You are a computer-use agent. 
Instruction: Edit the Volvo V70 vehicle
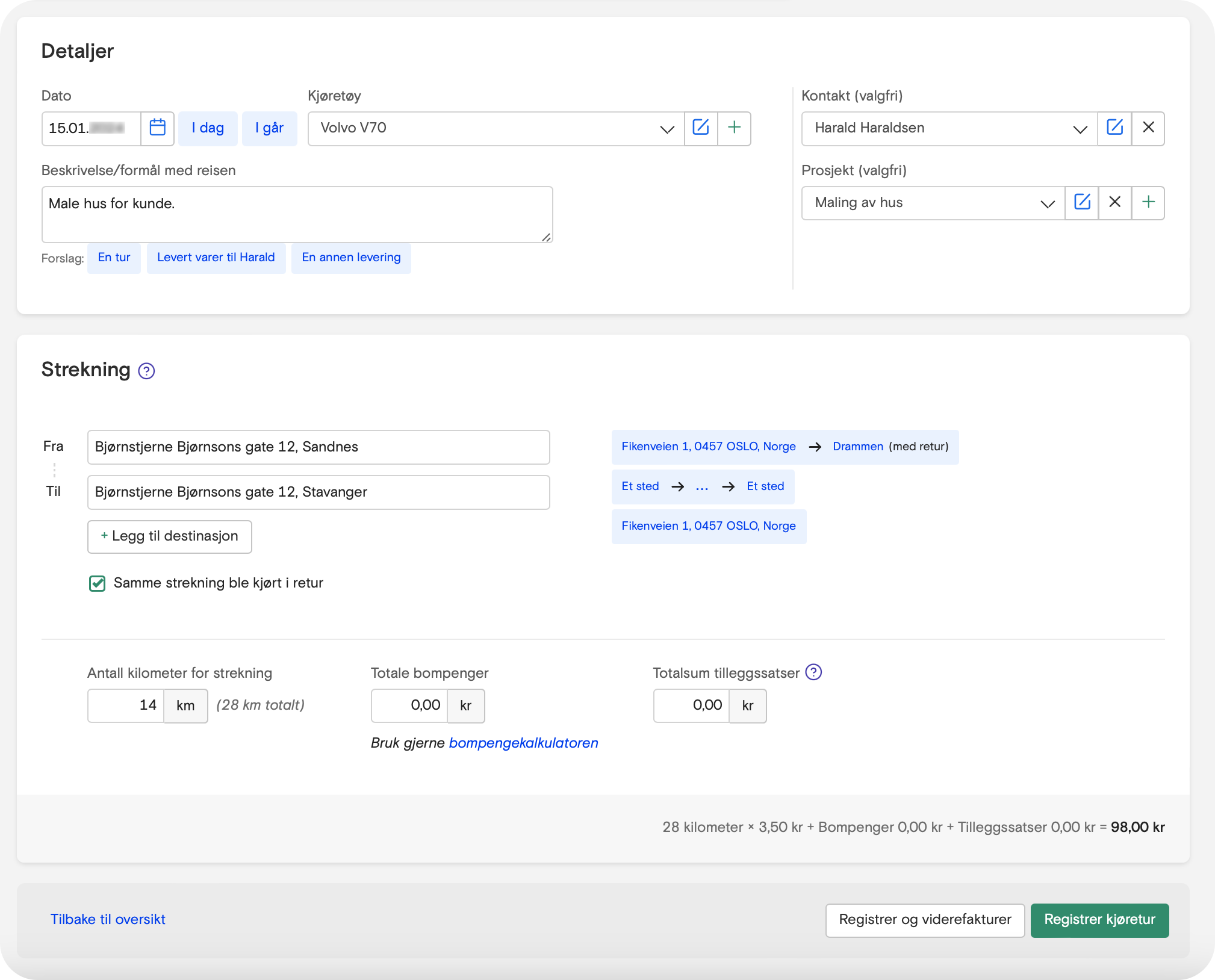click(701, 128)
